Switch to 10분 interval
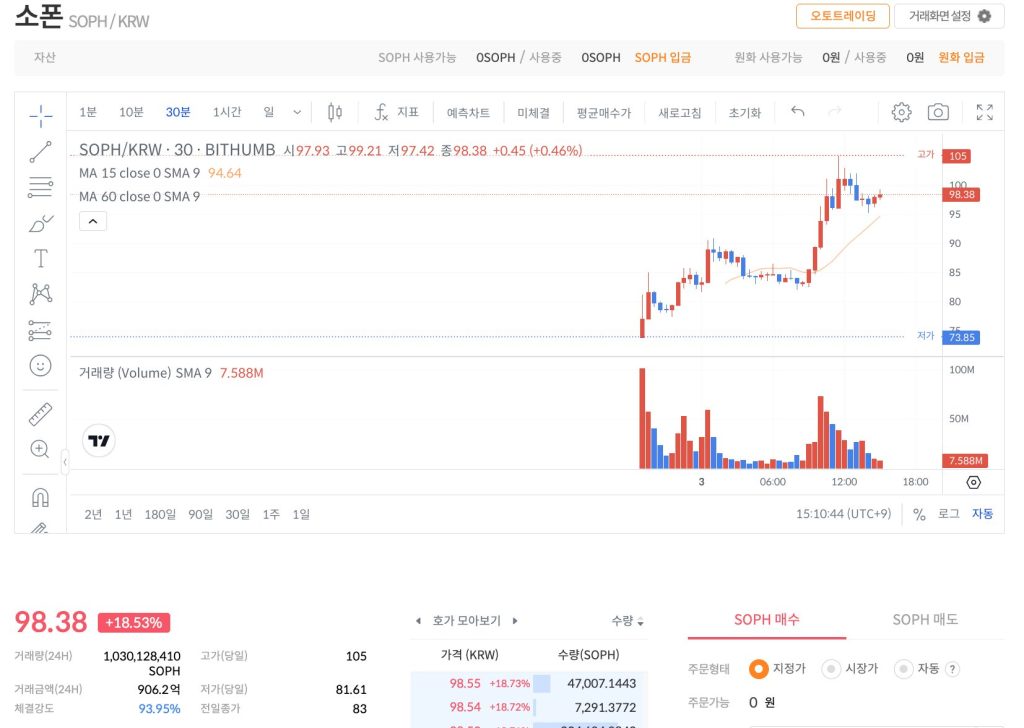The width and height of the screenshot is (1024, 728). coord(131,112)
